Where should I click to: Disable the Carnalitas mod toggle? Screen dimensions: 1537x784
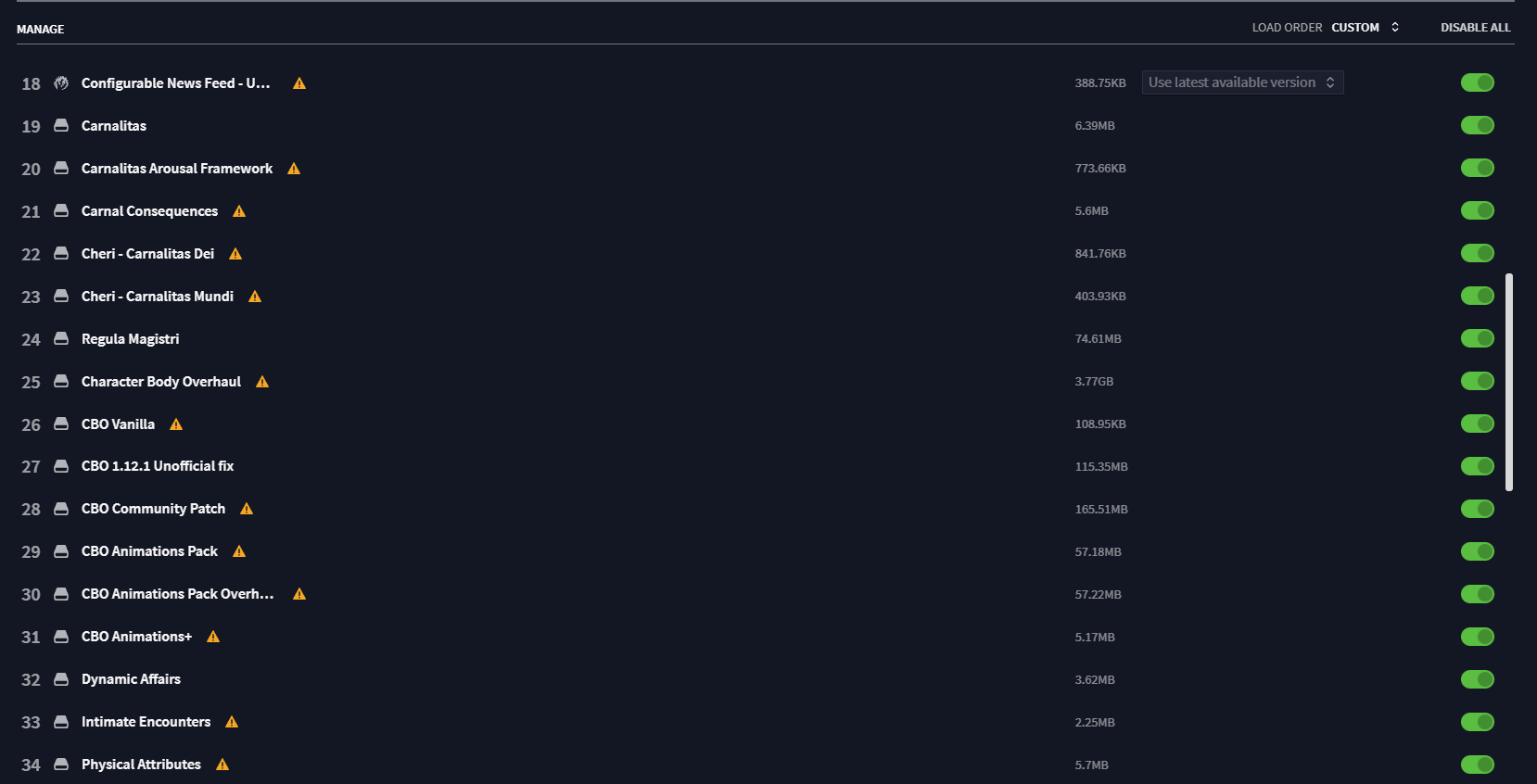click(x=1477, y=125)
